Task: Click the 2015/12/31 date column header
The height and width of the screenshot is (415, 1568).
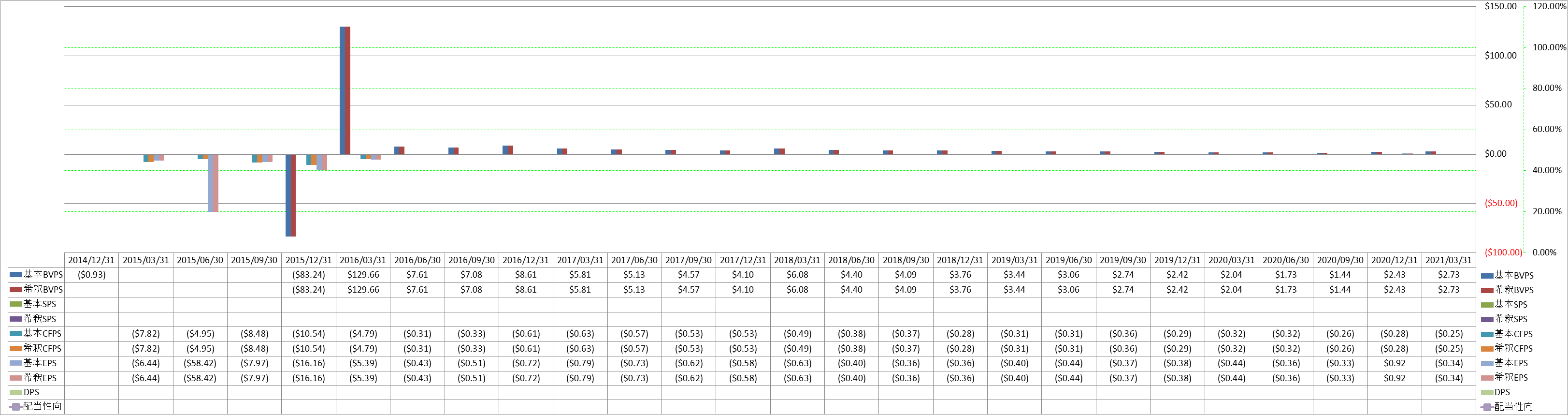Action: click(x=309, y=260)
